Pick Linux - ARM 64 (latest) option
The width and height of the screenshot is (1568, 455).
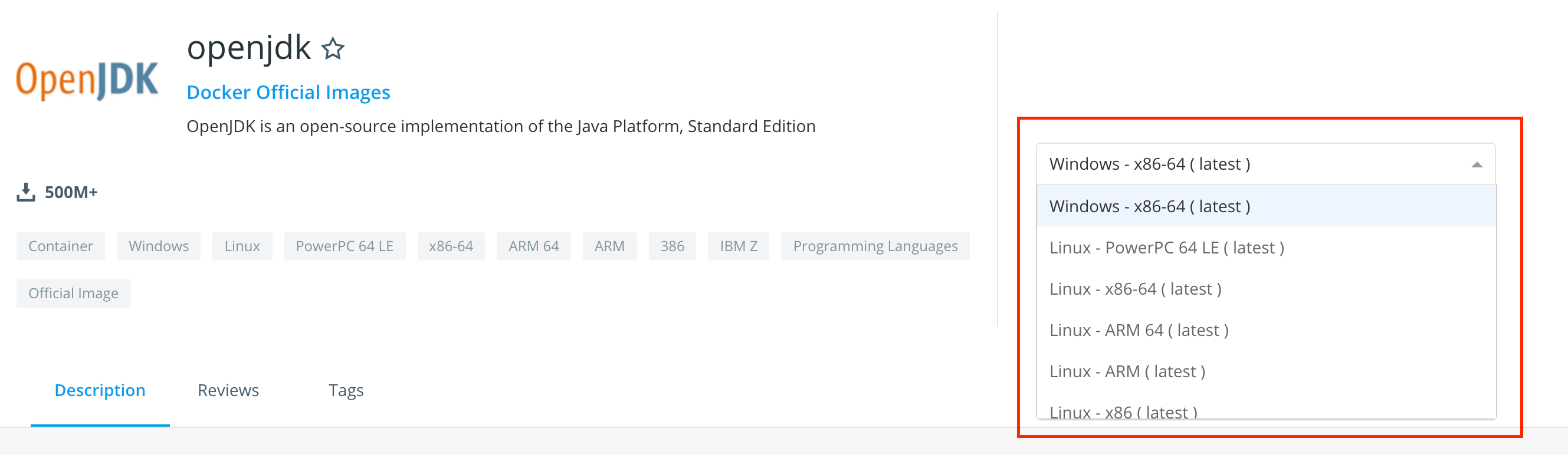pyautogui.click(x=1139, y=330)
